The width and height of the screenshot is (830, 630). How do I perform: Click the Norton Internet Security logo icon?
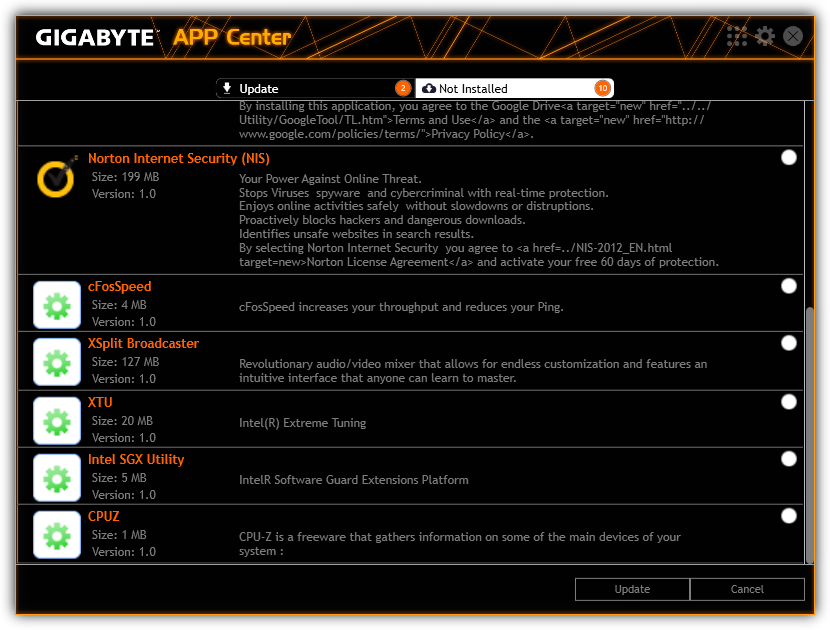[x=57, y=176]
